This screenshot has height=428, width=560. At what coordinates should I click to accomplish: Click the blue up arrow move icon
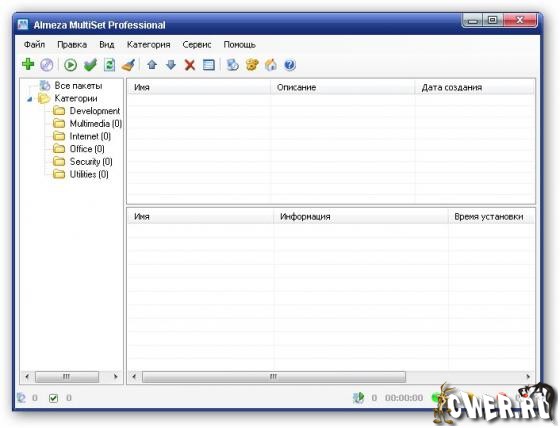click(152, 65)
